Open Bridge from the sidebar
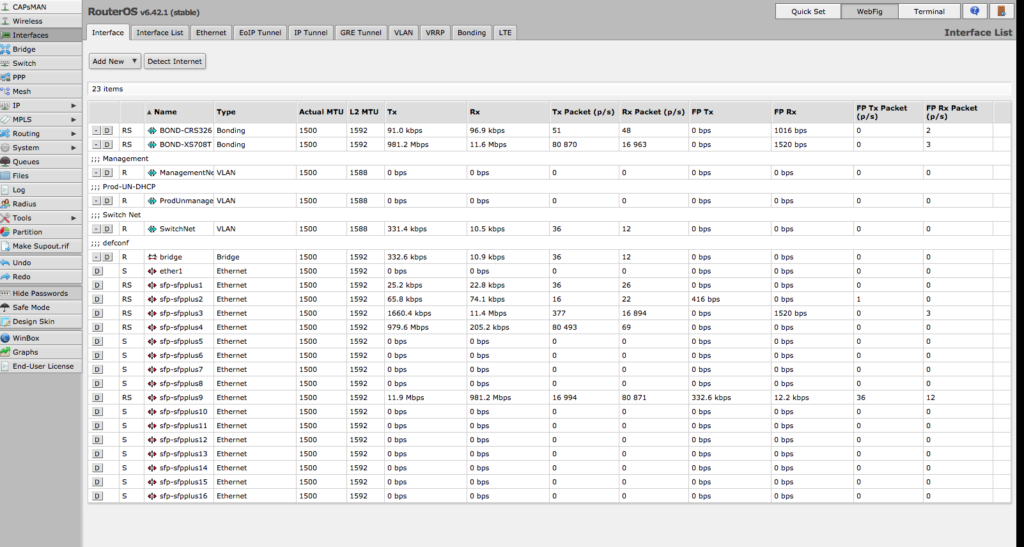Image resolution: width=1024 pixels, height=547 pixels. 24,49
